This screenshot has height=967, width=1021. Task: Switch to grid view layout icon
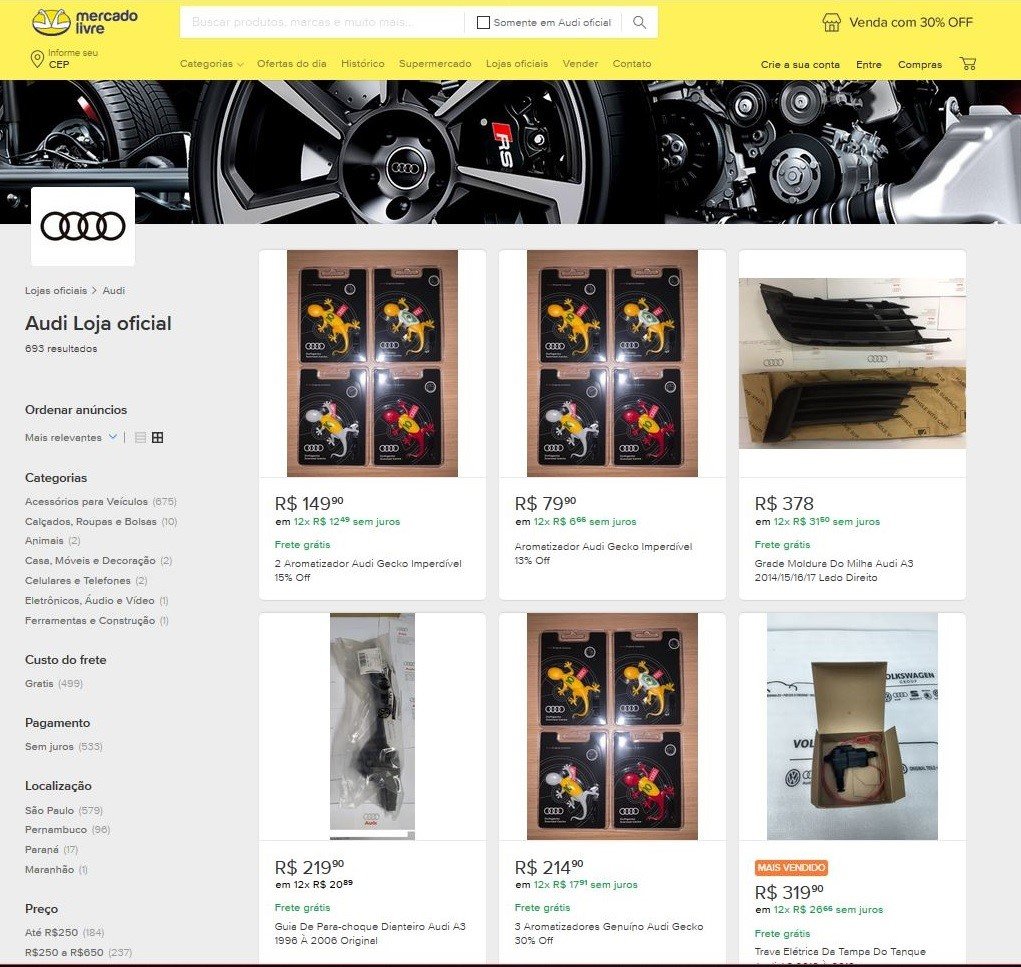click(157, 438)
